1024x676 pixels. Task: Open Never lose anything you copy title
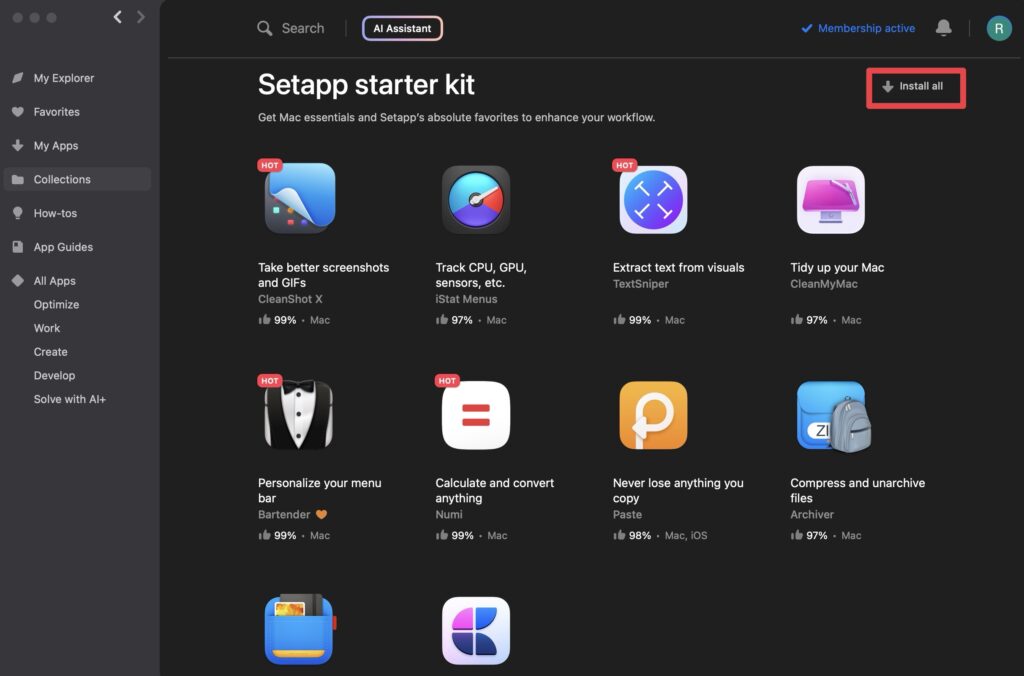(x=678, y=491)
